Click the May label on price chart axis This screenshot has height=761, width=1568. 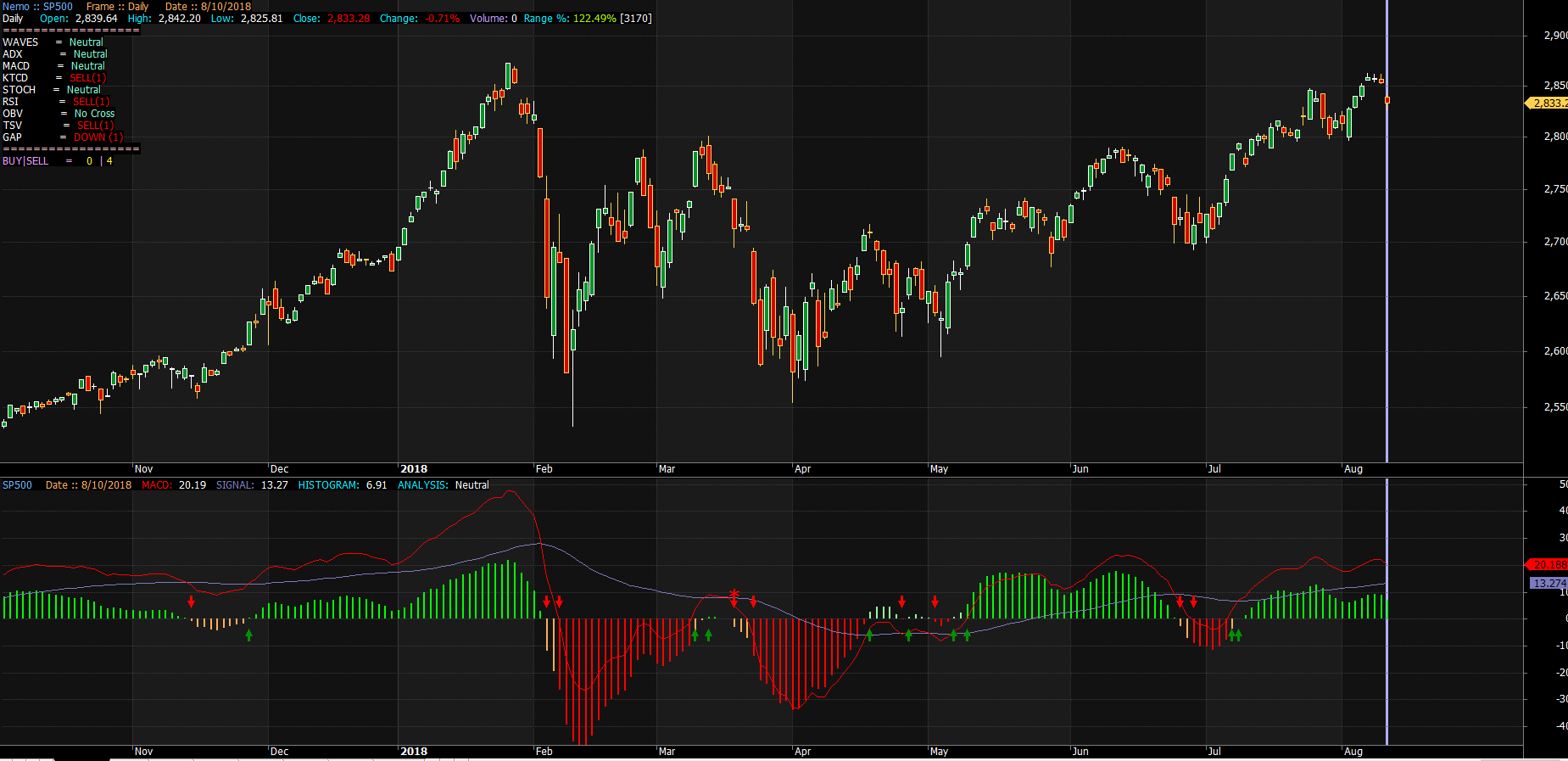click(939, 468)
